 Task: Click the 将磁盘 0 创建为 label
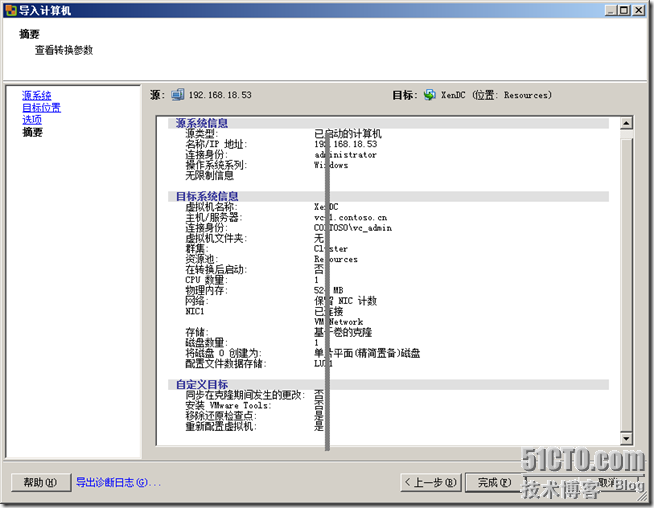pyautogui.click(x=223, y=353)
